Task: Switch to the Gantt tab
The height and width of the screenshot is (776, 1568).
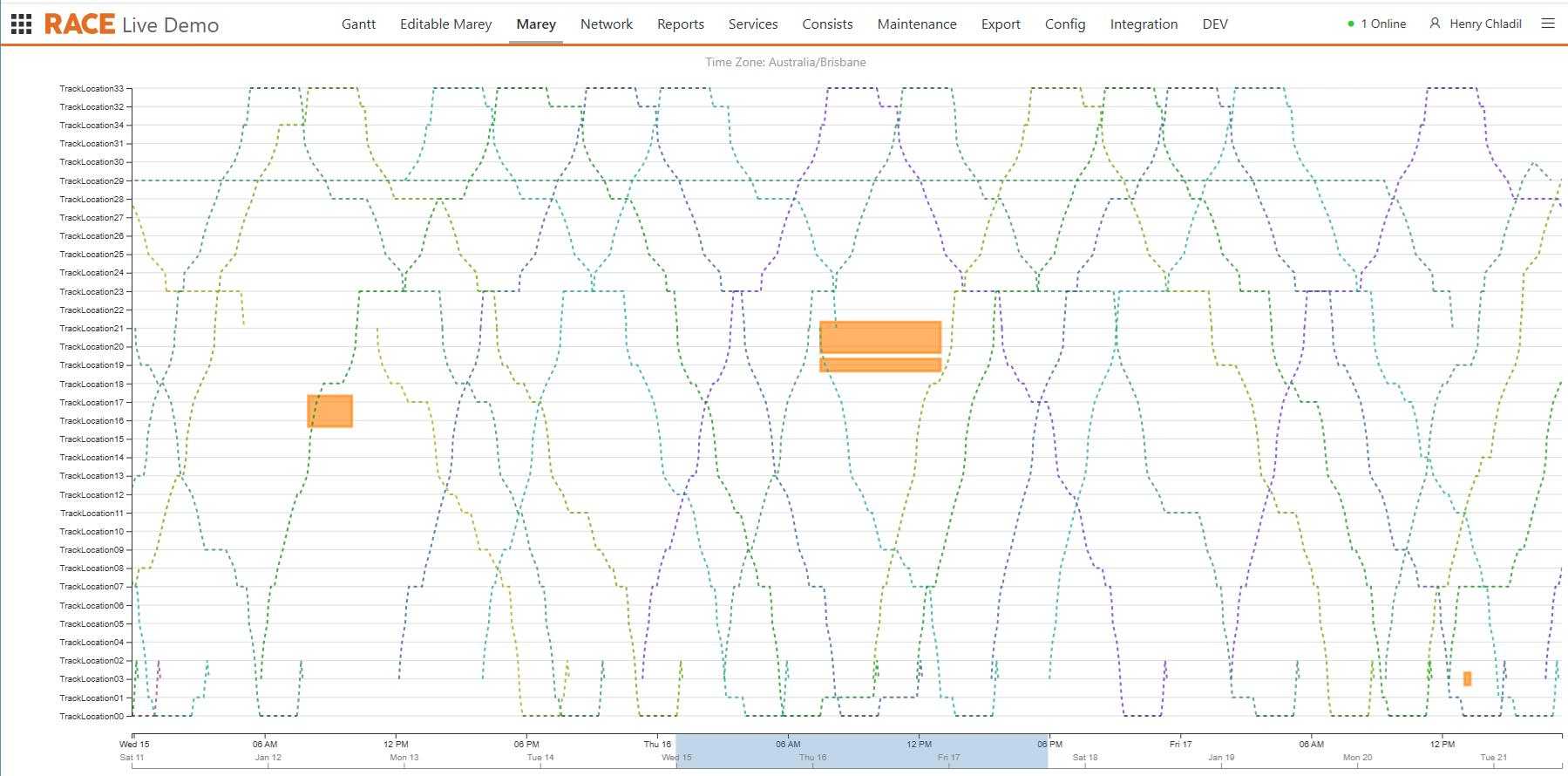Action: 358,24
